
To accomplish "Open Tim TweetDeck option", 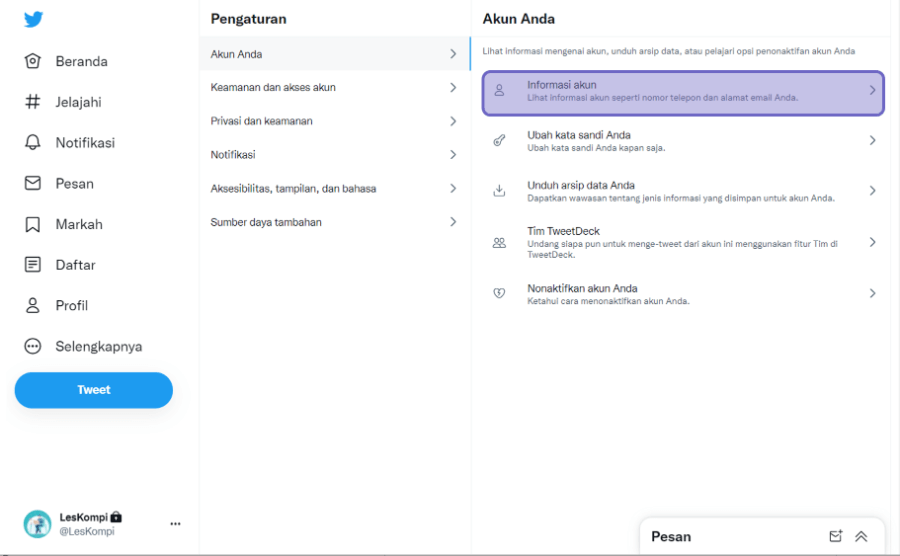I will [683, 242].
